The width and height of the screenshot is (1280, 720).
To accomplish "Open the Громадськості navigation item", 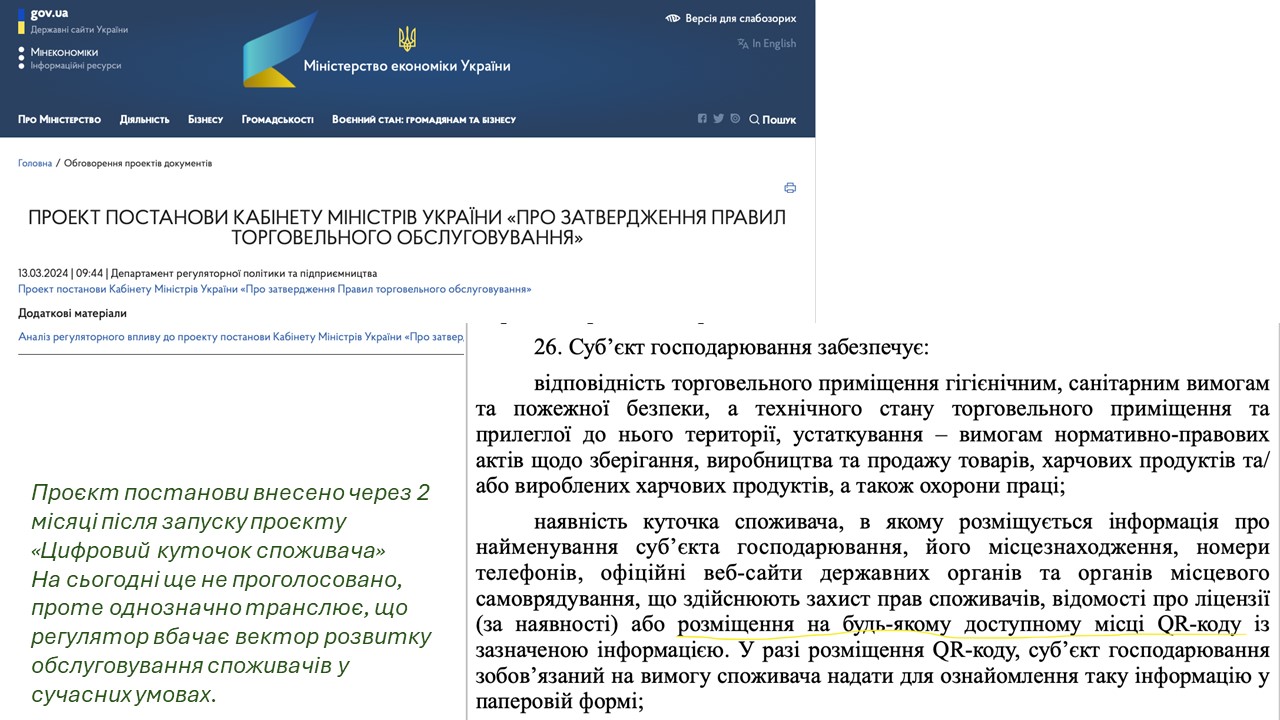I will click(x=277, y=119).
